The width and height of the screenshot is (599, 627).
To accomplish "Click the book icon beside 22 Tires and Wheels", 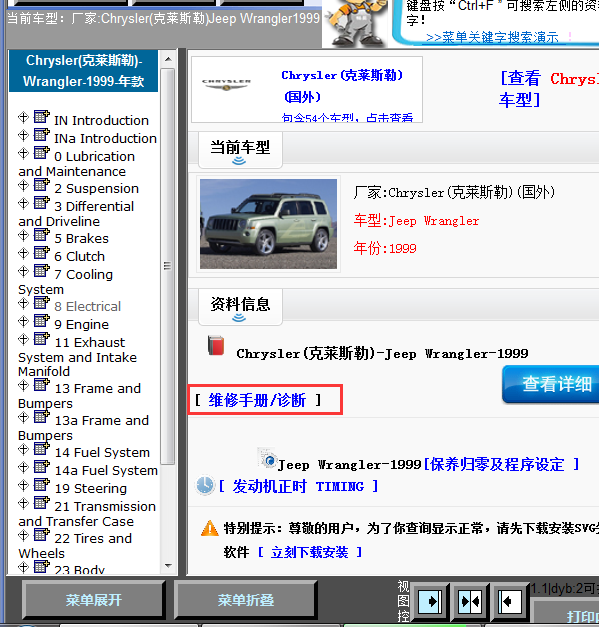I will tap(42, 535).
